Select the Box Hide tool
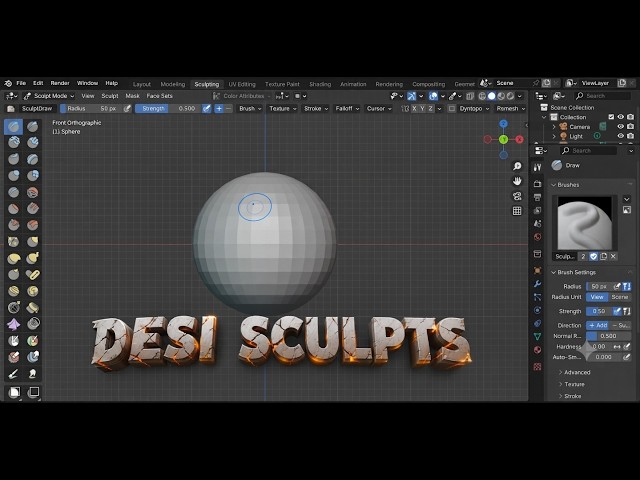Viewport: 640px width, 480px height. [33, 392]
